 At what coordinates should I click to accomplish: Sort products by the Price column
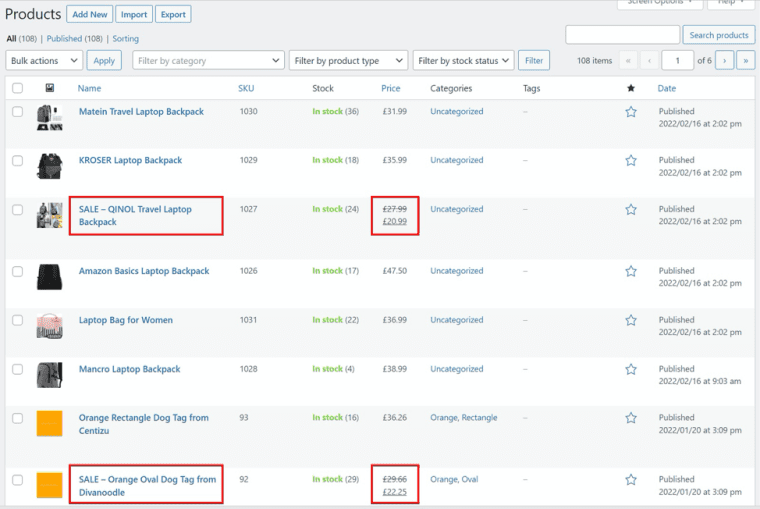tap(391, 88)
